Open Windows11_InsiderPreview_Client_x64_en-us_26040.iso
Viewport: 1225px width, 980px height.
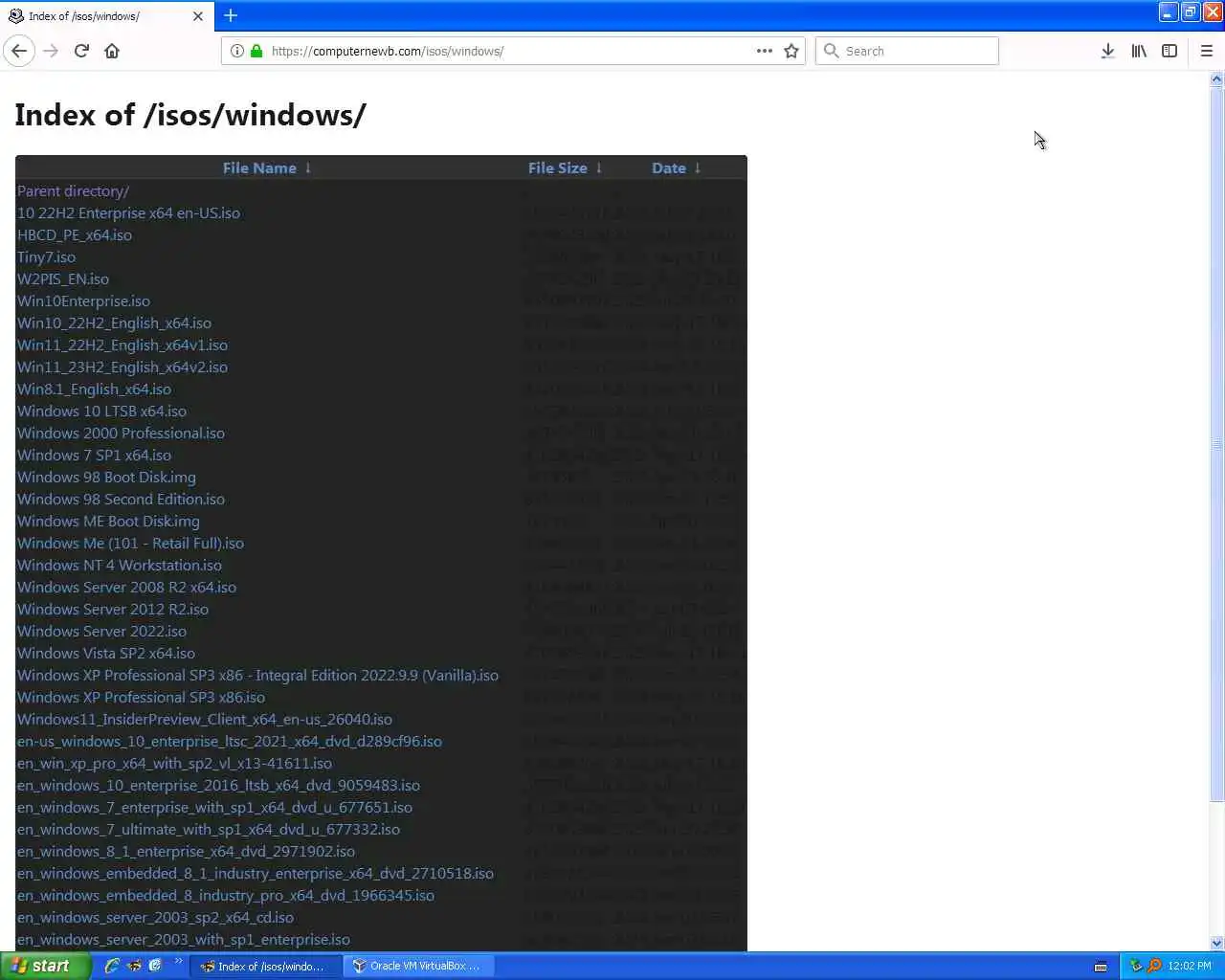coord(205,719)
